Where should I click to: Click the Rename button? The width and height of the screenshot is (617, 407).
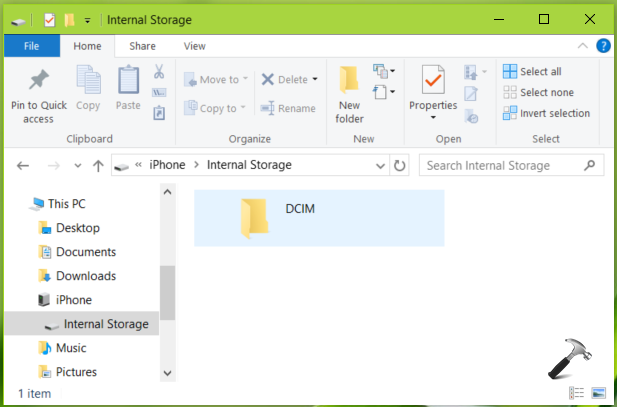(x=288, y=108)
